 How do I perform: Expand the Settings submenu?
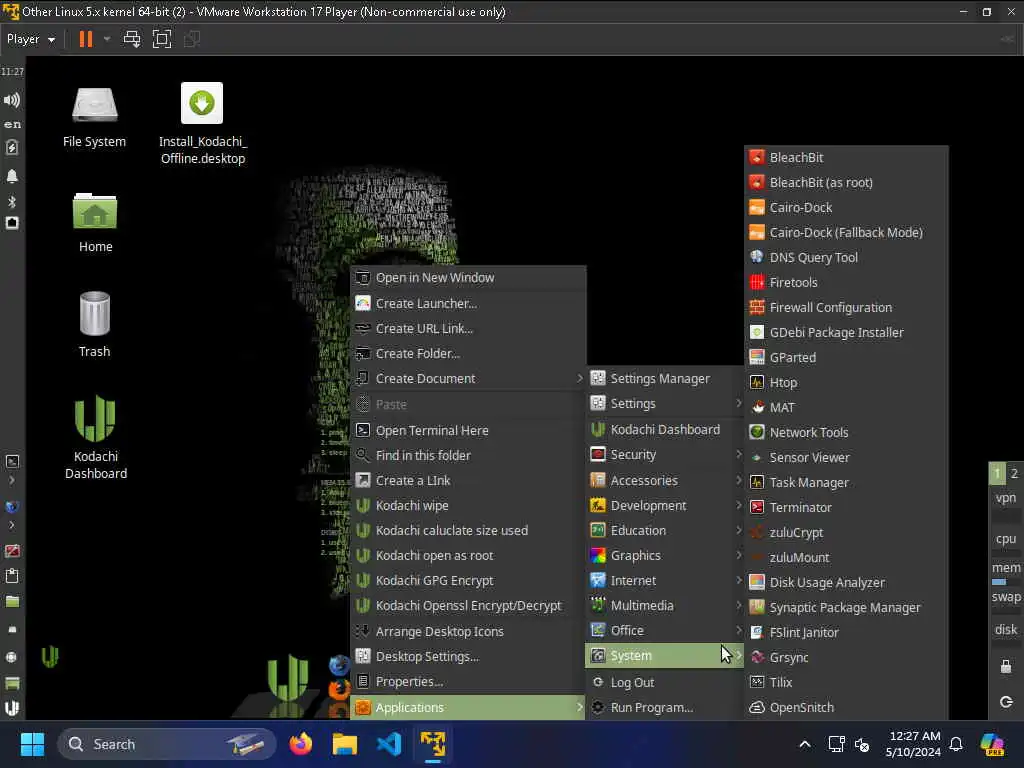(x=665, y=404)
